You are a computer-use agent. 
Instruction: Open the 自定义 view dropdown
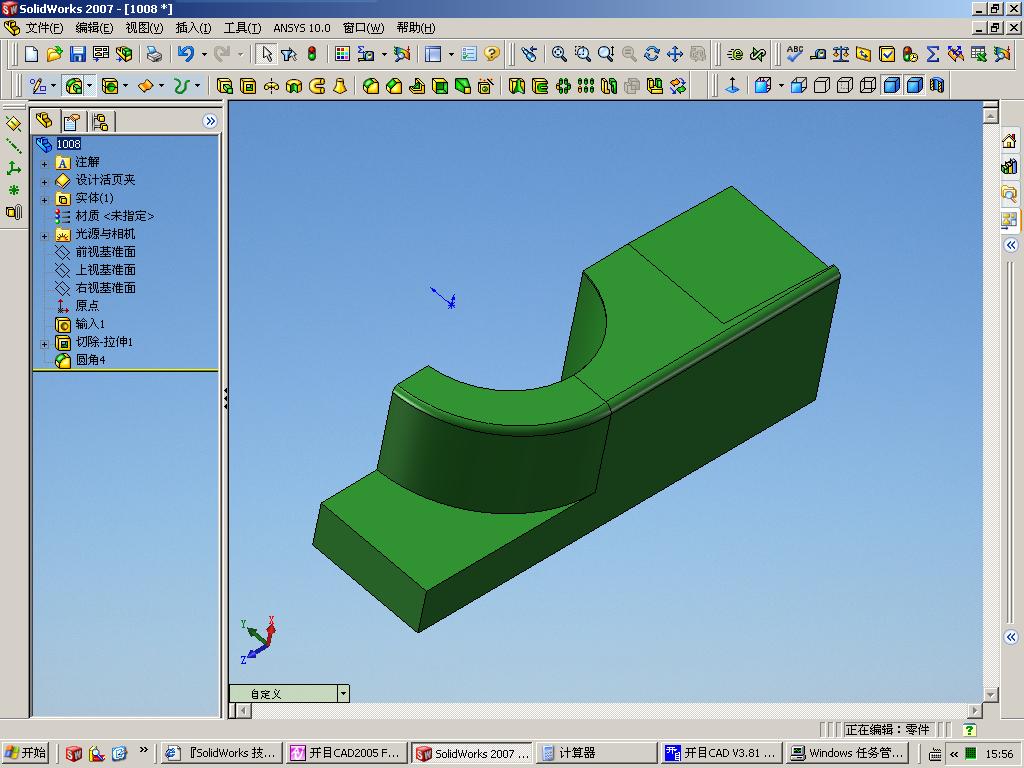343,694
